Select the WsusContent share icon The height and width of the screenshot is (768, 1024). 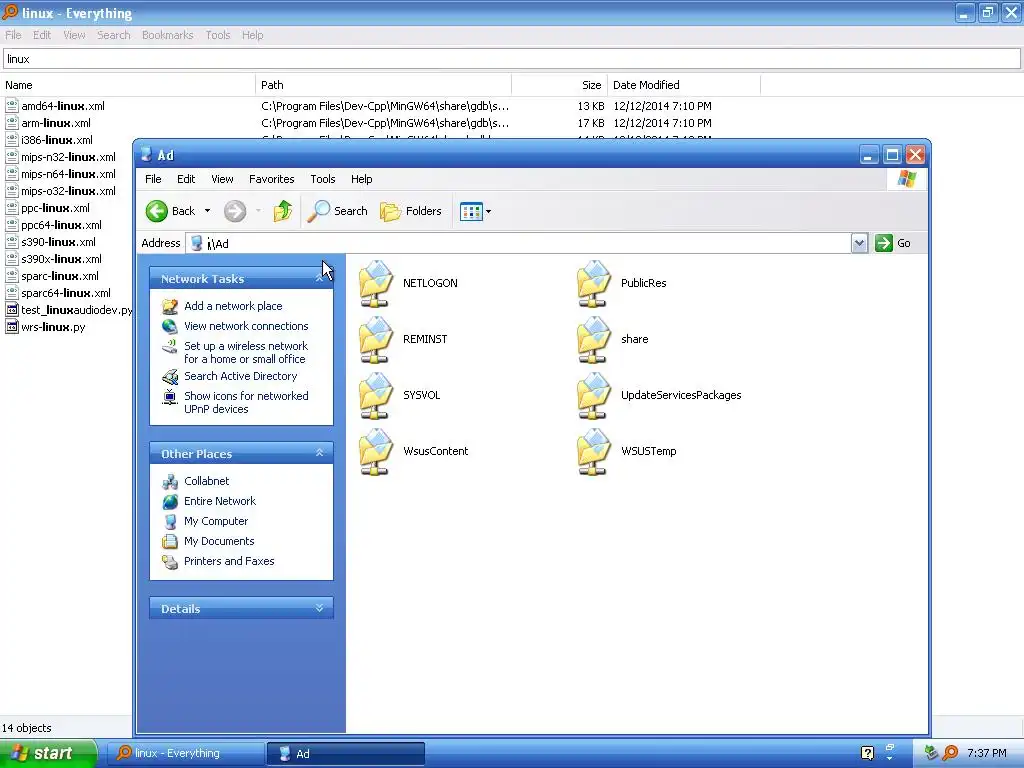point(376,452)
